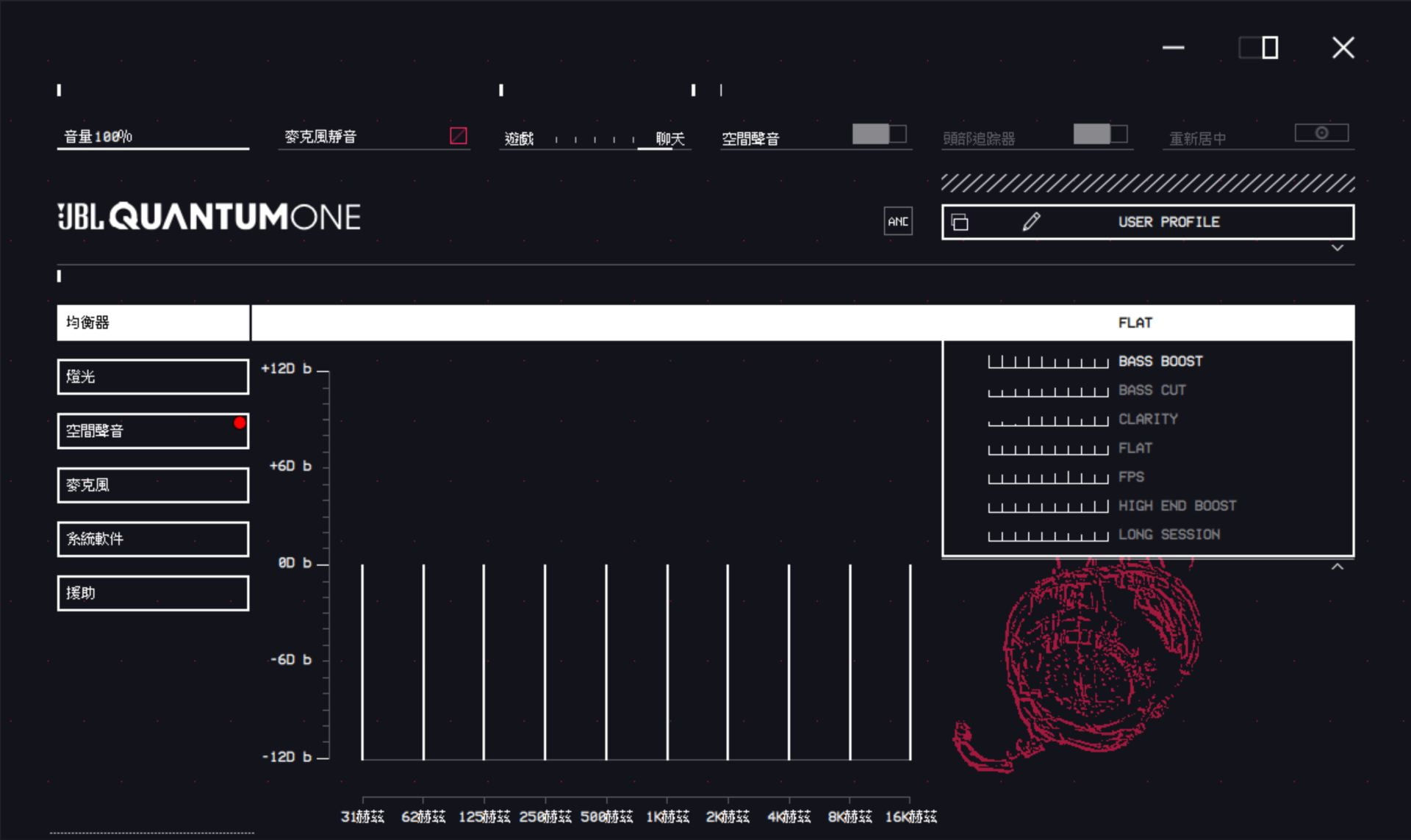Click the 遊戲 (game) label
Viewport: 1411px width, 840px height.
pyautogui.click(x=519, y=138)
